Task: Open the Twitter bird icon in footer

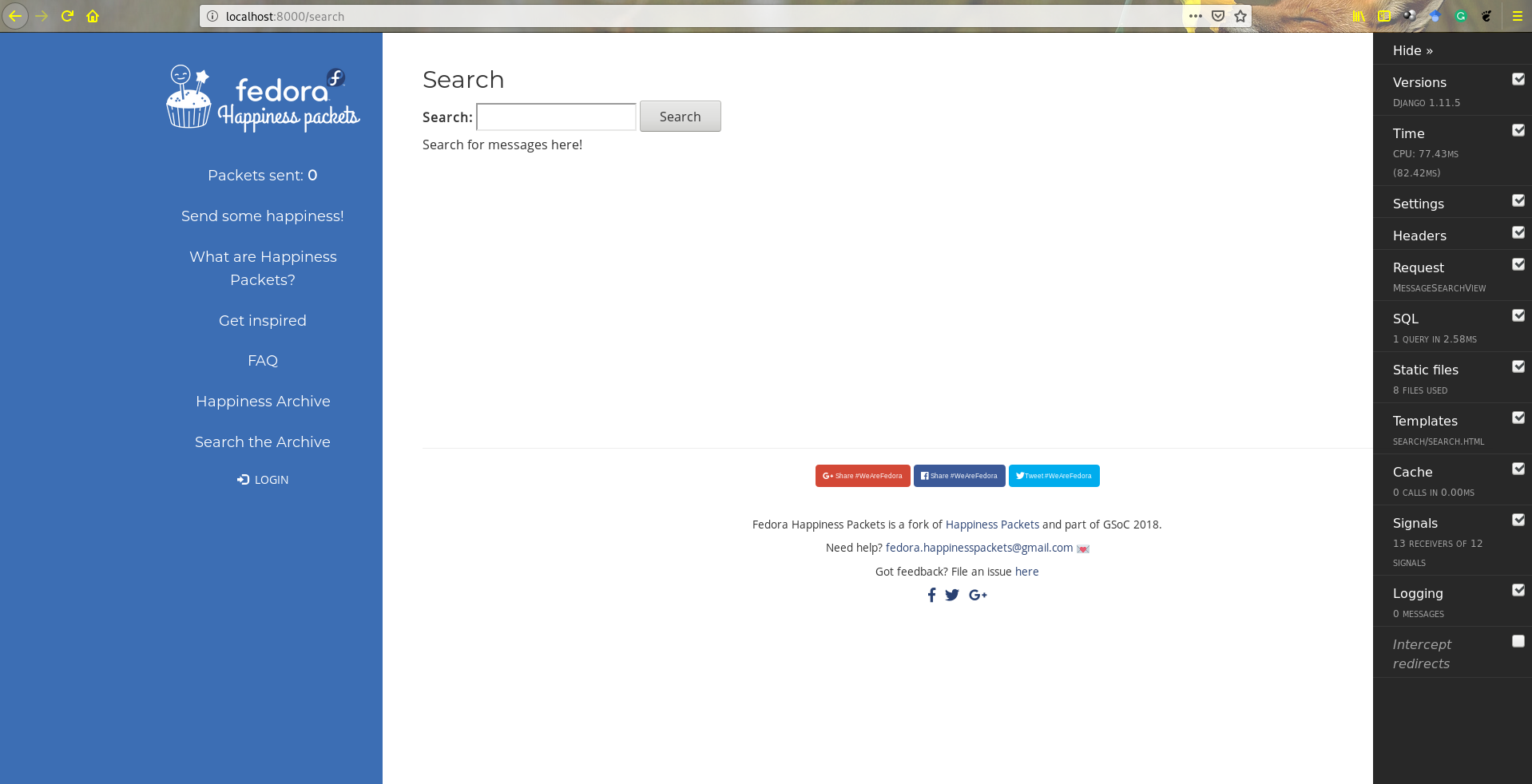Action: click(x=952, y=595)
